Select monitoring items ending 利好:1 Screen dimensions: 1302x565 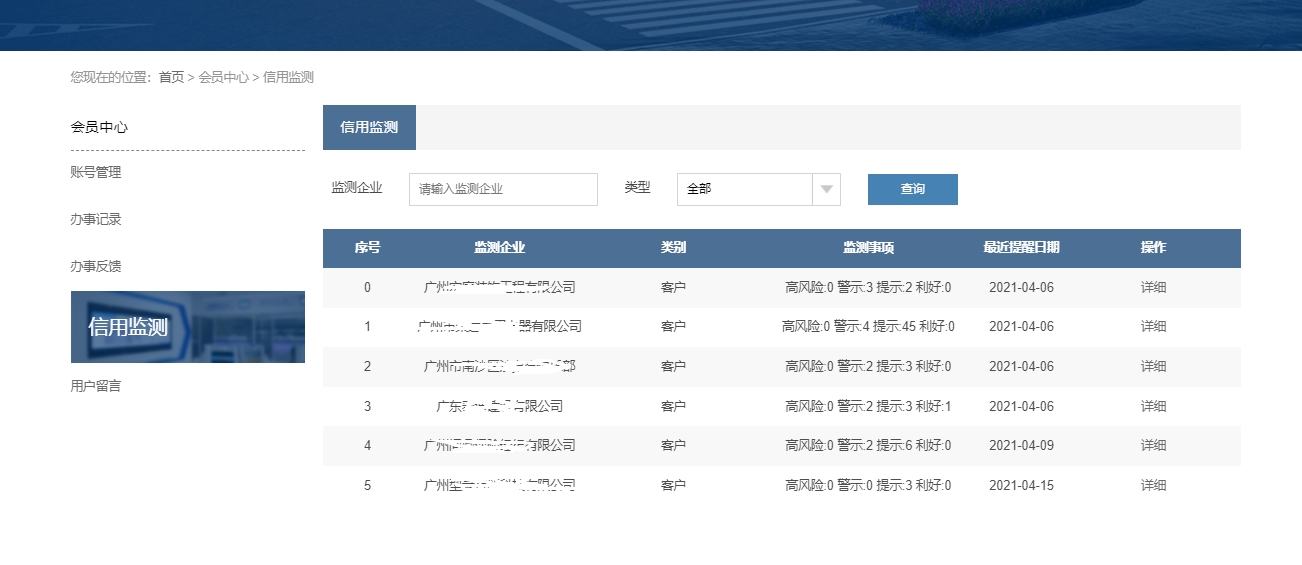click(x=868, y=406)
